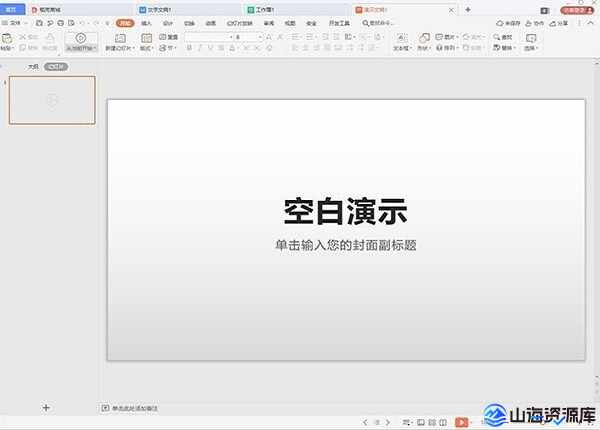Switch to slide sorter view icon
600x430 pixels.
pyautogui.click(x=432, y=422)
